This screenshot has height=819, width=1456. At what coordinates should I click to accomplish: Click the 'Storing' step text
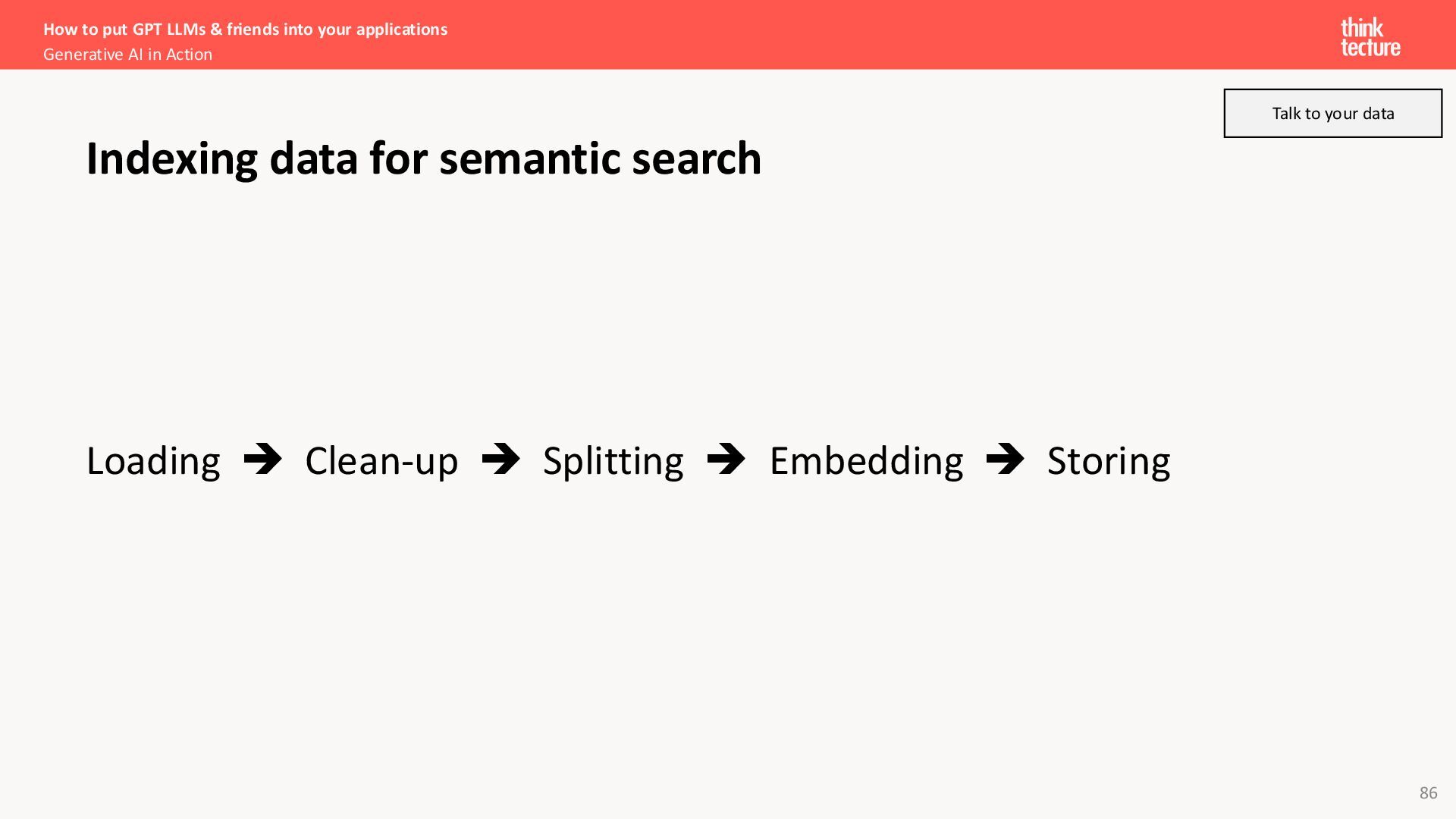click(1109, 461)
